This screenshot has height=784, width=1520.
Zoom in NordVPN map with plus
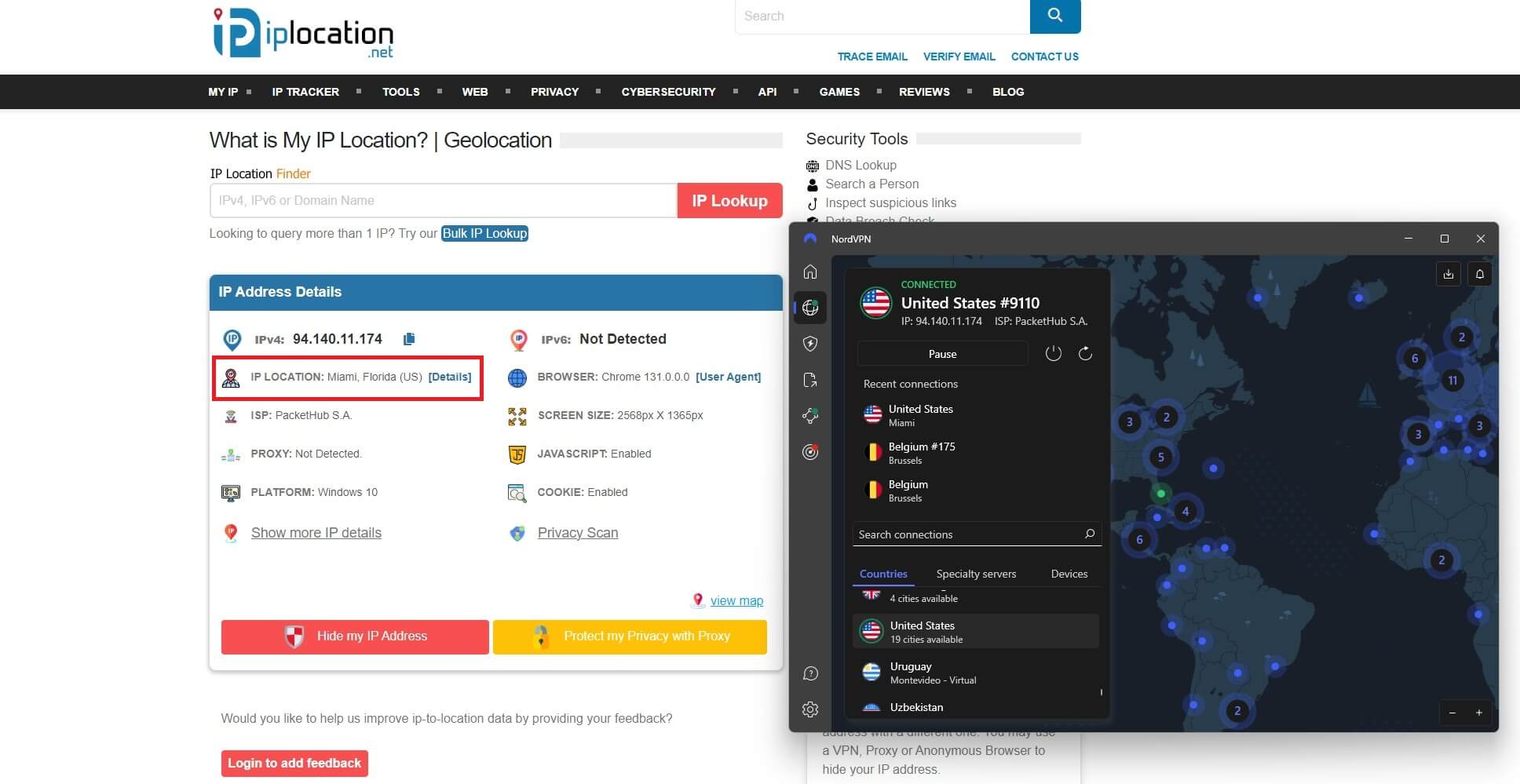point(1479,713)
